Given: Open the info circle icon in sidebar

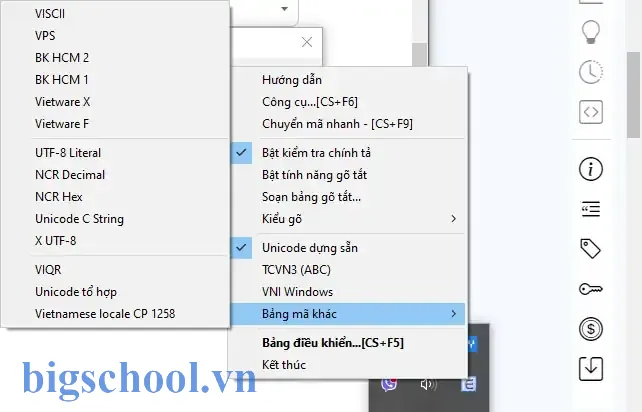Looking at the screenshot, I should tap(591, 169).
